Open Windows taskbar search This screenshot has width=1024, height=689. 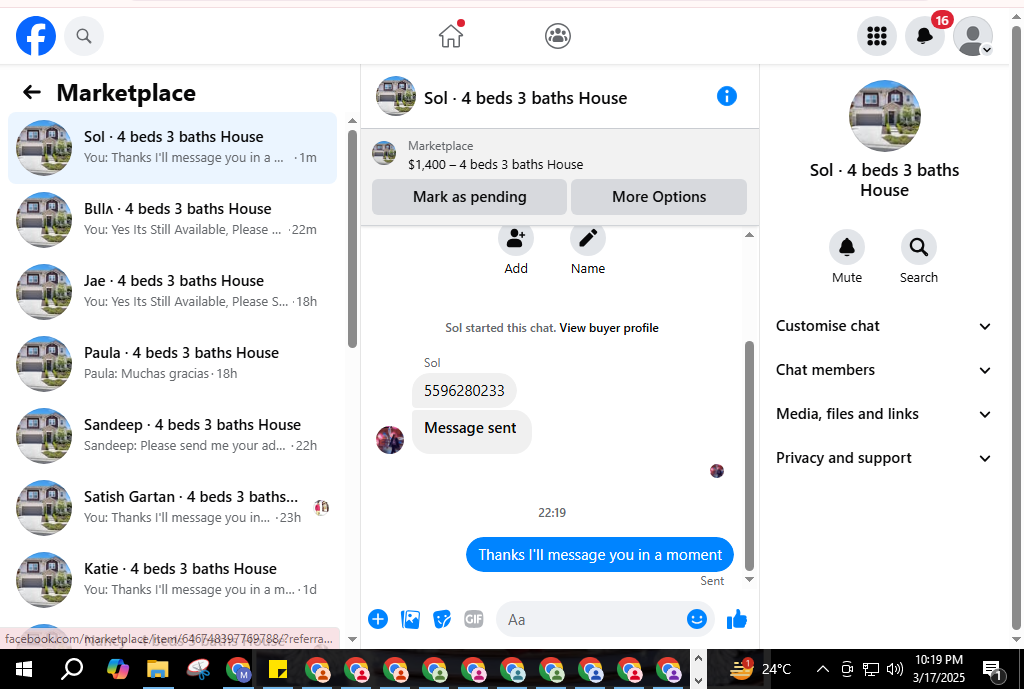[x=72, y=669]
